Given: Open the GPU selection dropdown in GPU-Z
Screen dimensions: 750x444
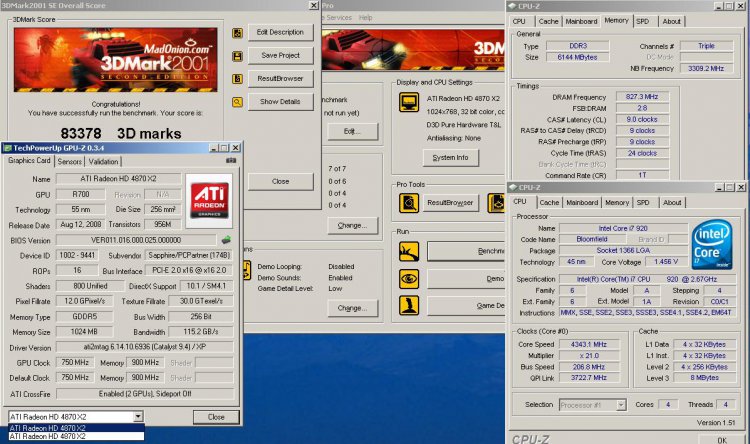Looking at the screenshot, I should click(x=138, y=417).
